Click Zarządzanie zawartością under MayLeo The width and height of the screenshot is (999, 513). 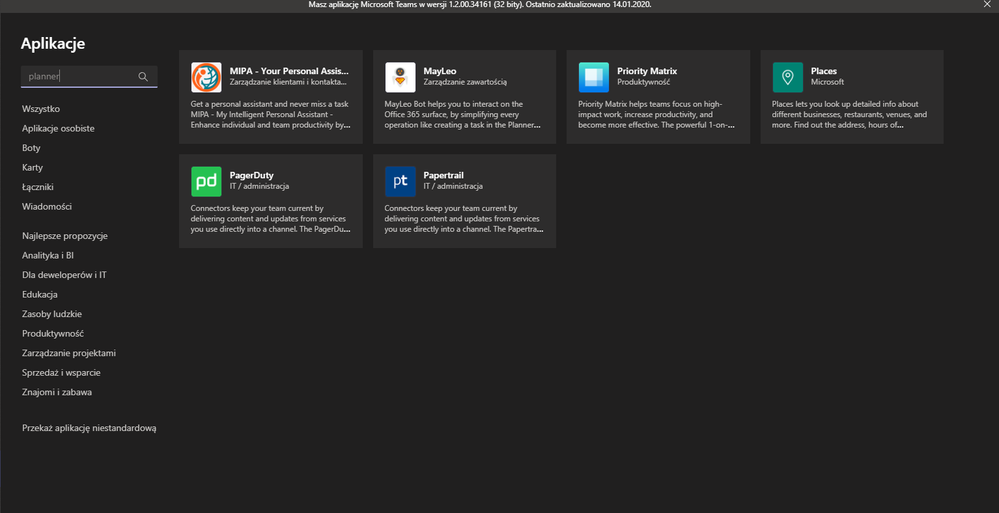465,82
